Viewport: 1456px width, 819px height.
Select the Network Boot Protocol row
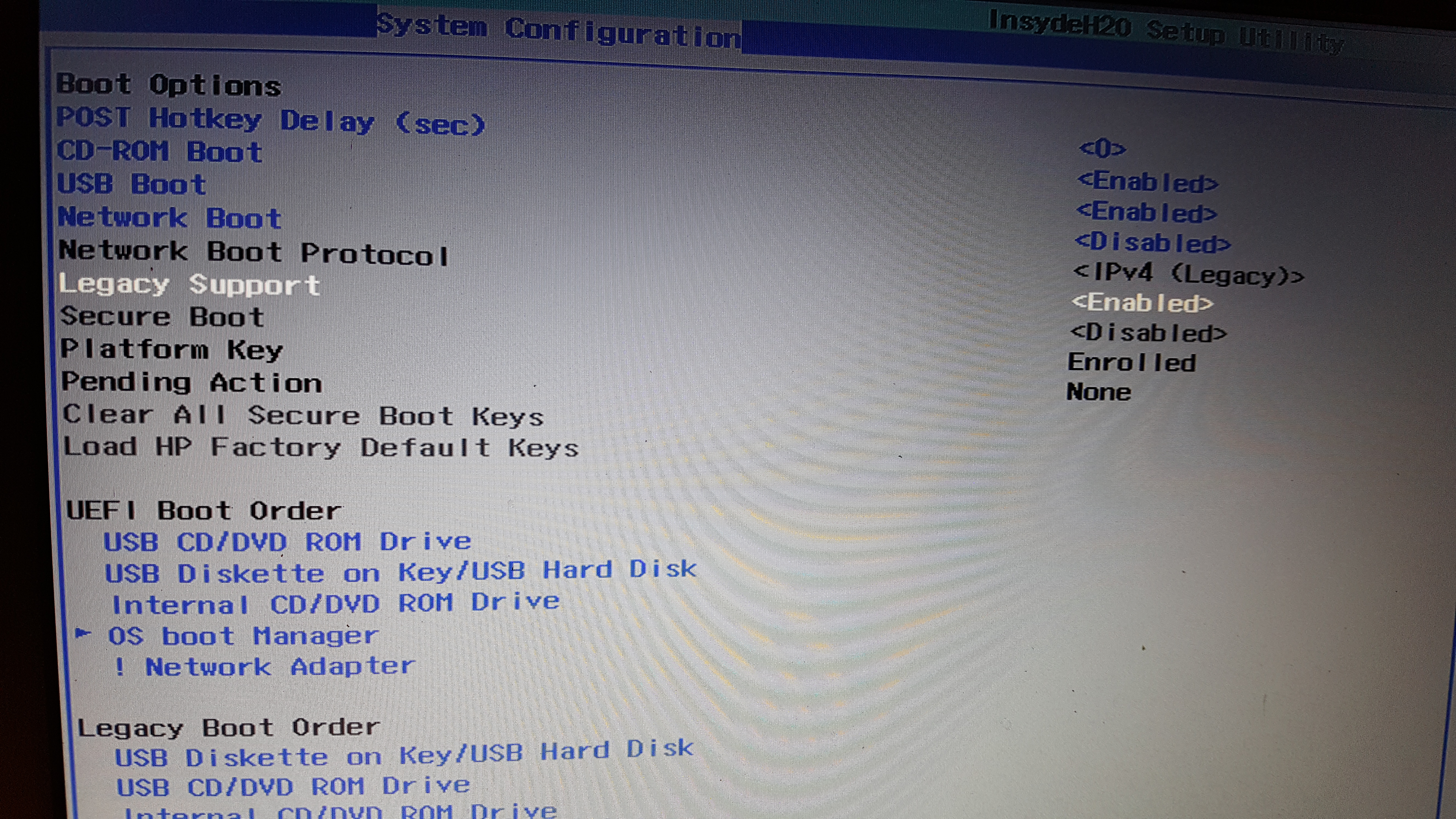(254, 252)
